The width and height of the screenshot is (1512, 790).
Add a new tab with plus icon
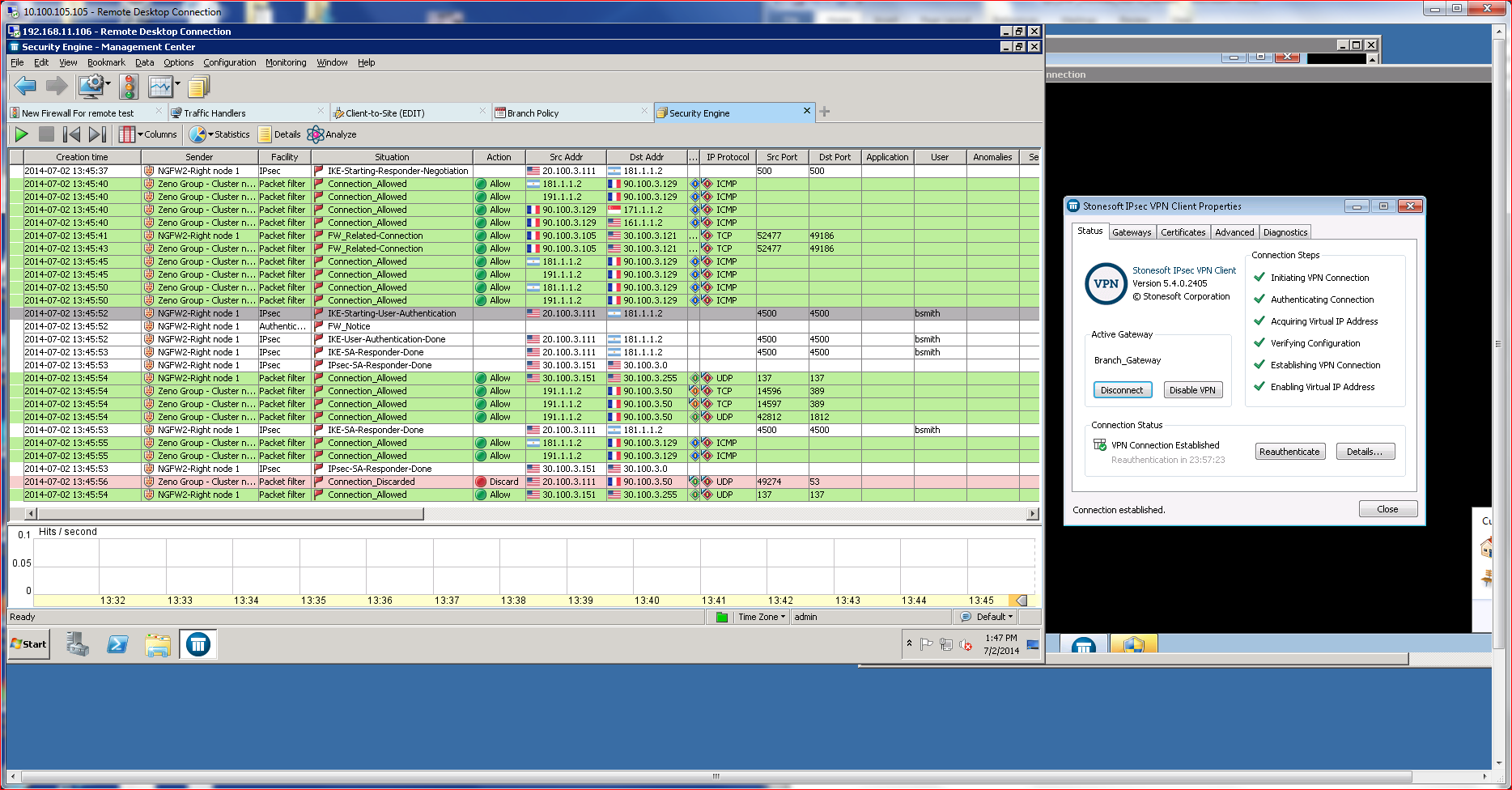[825, 112]
